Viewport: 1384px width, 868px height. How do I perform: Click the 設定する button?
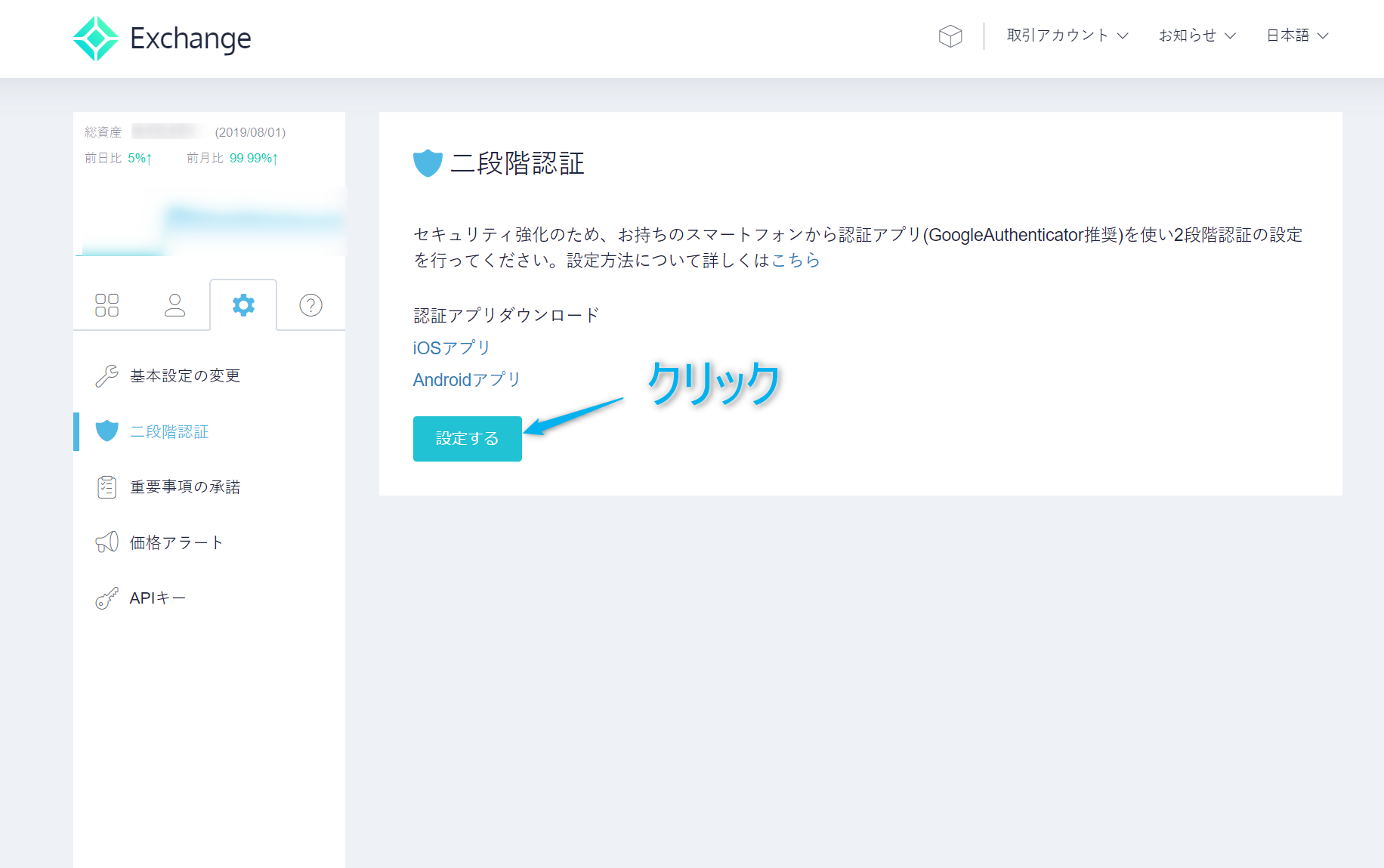(x=467, y=438)
